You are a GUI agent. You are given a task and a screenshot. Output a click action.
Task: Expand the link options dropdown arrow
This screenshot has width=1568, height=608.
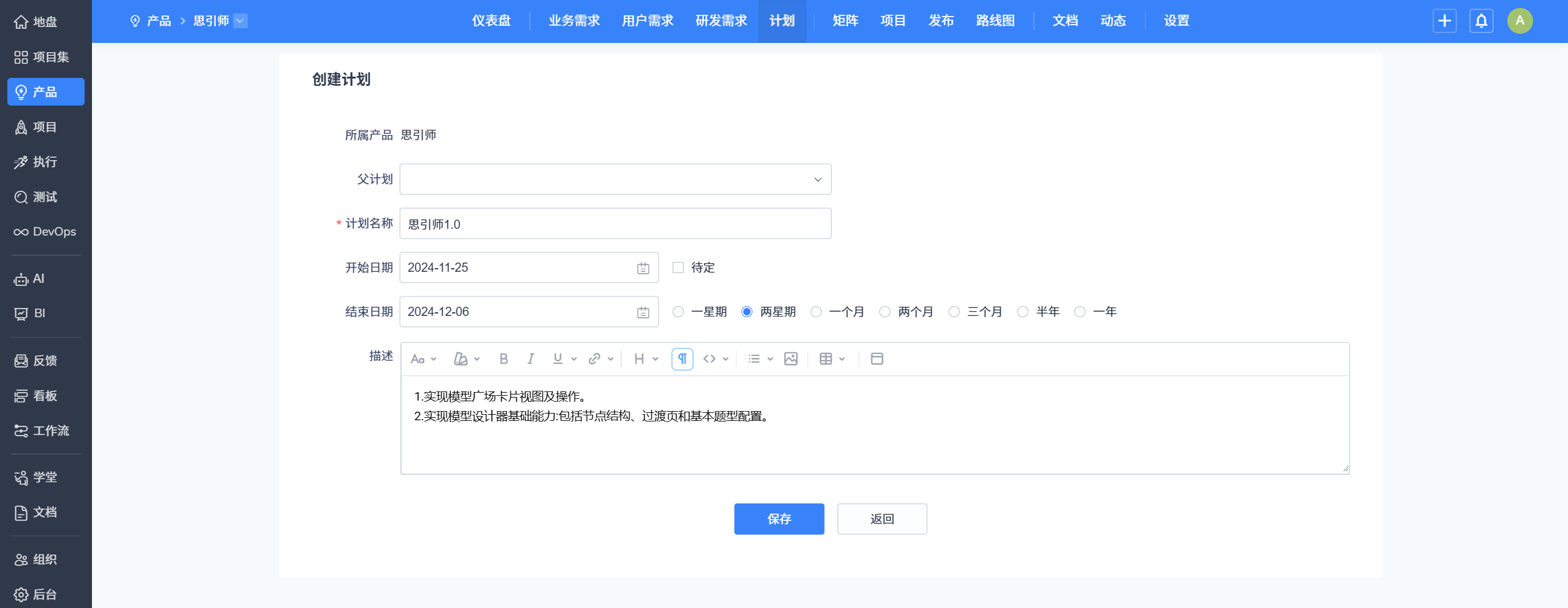[x=611, y=360]
